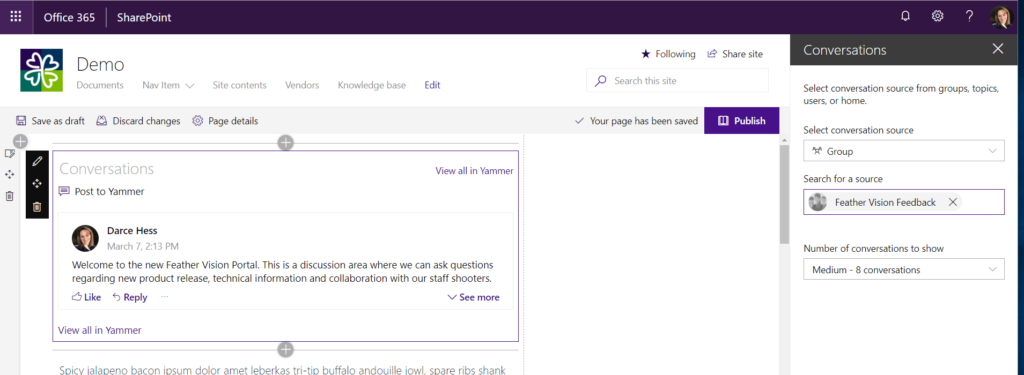Viewport: 1024px width, 375px height.
Task: Open Page details
Action: pos(225,121)
